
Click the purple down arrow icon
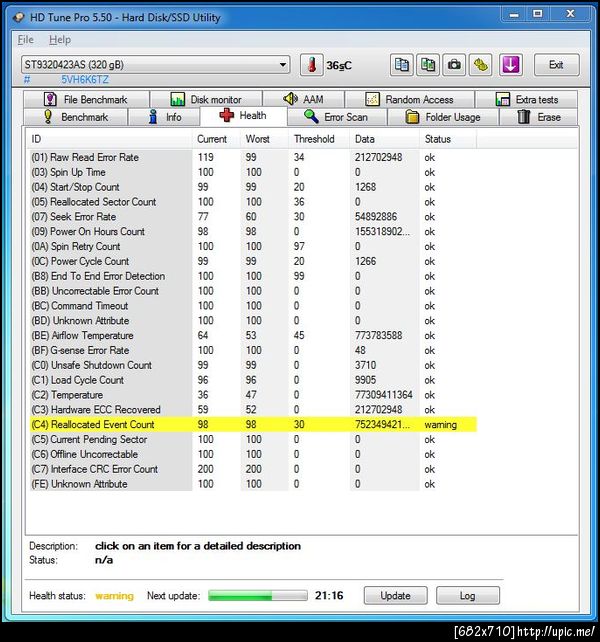510,65
